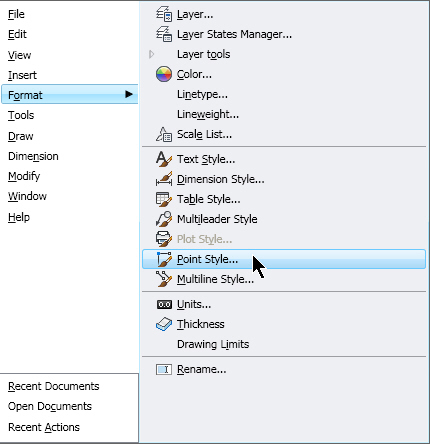Click the Table Style icon
The width and height of the screenshot is (430, 444).
[164, 199]
